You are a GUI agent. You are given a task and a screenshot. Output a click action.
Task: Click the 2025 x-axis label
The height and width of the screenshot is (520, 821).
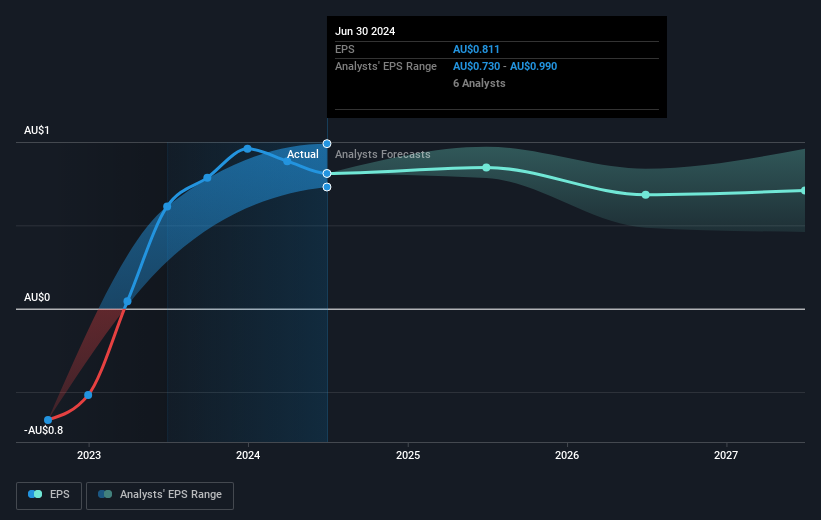408,455
